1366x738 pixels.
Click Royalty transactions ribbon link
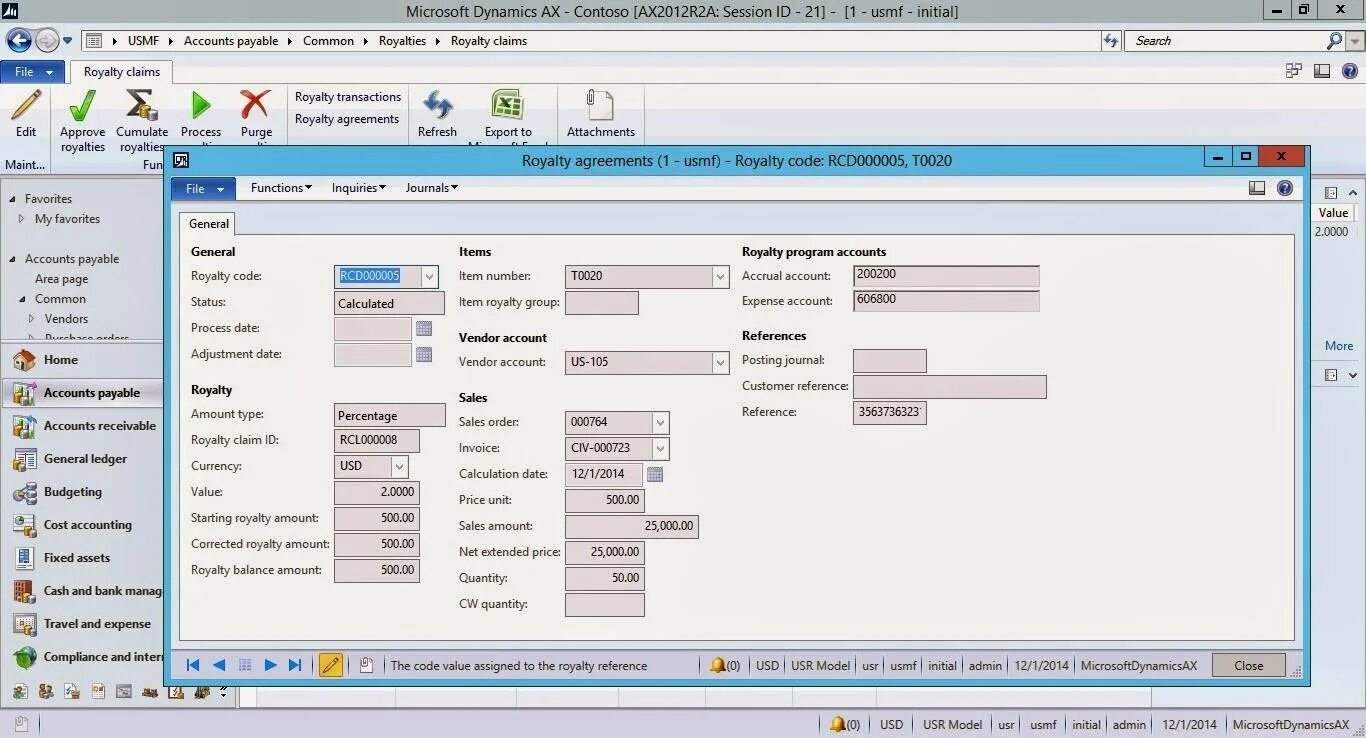348,97
